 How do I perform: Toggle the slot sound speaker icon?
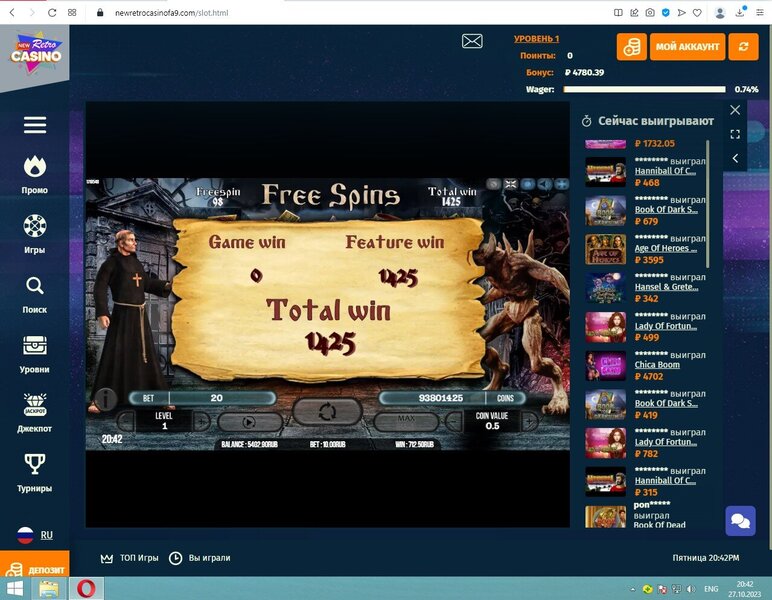coord(544,184)
